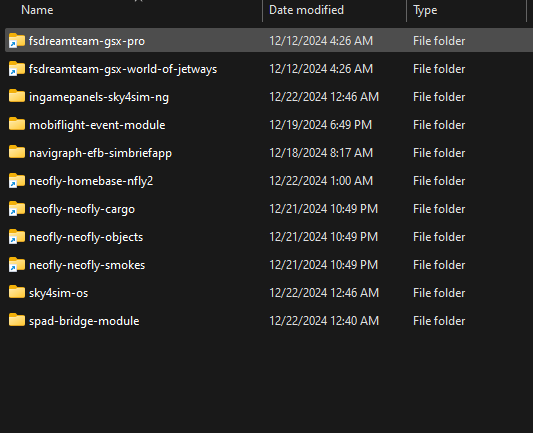Click the sky4sim-os folder icon

17,292
